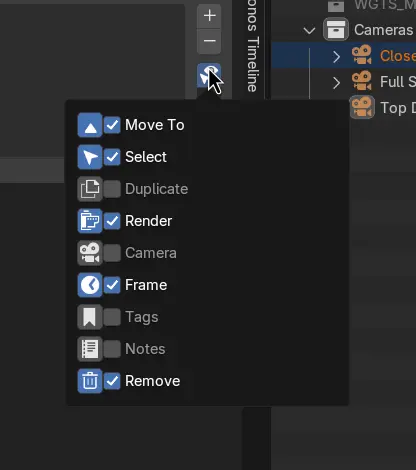Click the Remove label
Viewport: 416px width, 470px height.
(153, 381)
